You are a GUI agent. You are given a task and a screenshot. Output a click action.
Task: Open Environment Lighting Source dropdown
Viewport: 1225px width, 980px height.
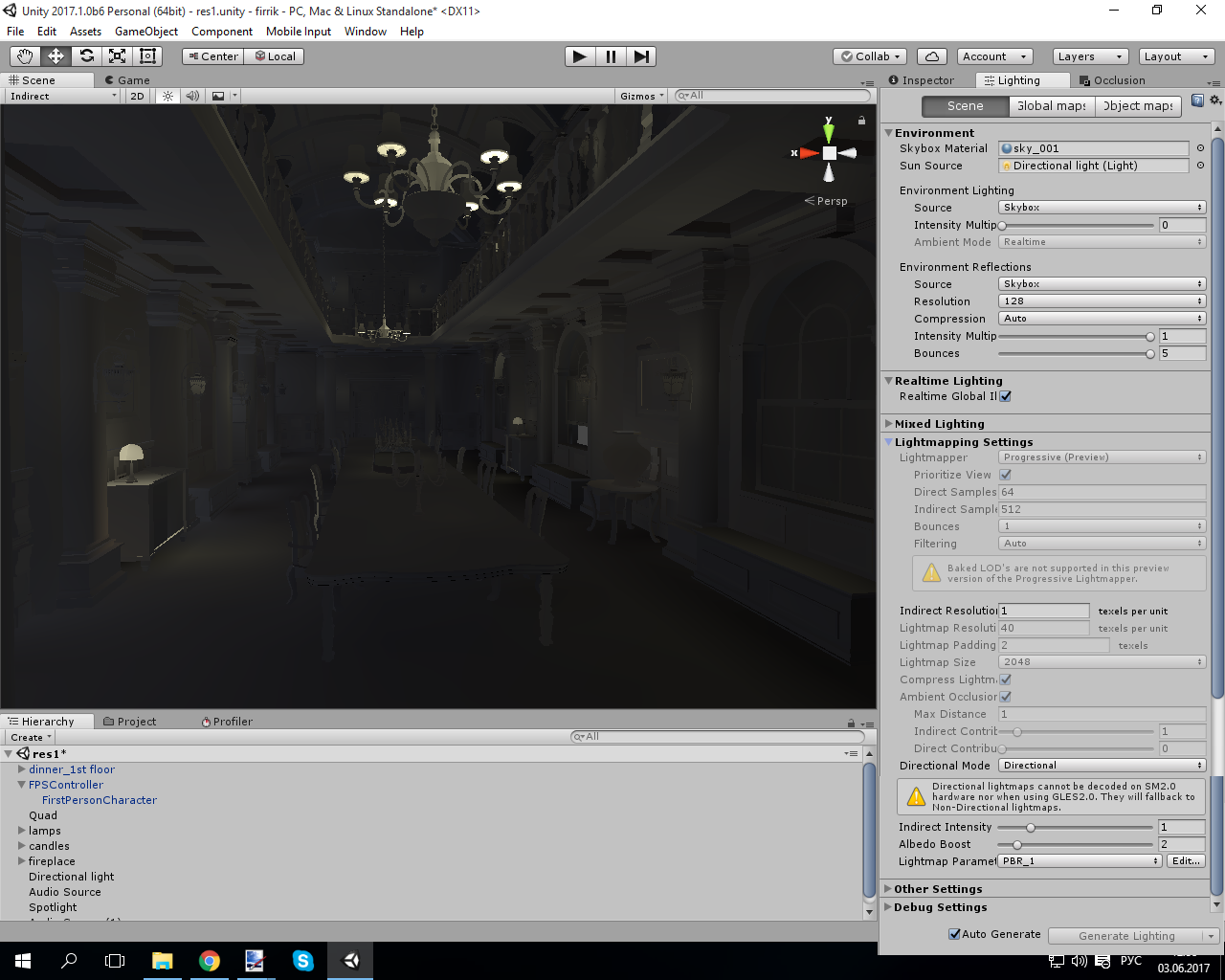(x=1102, y=208)
